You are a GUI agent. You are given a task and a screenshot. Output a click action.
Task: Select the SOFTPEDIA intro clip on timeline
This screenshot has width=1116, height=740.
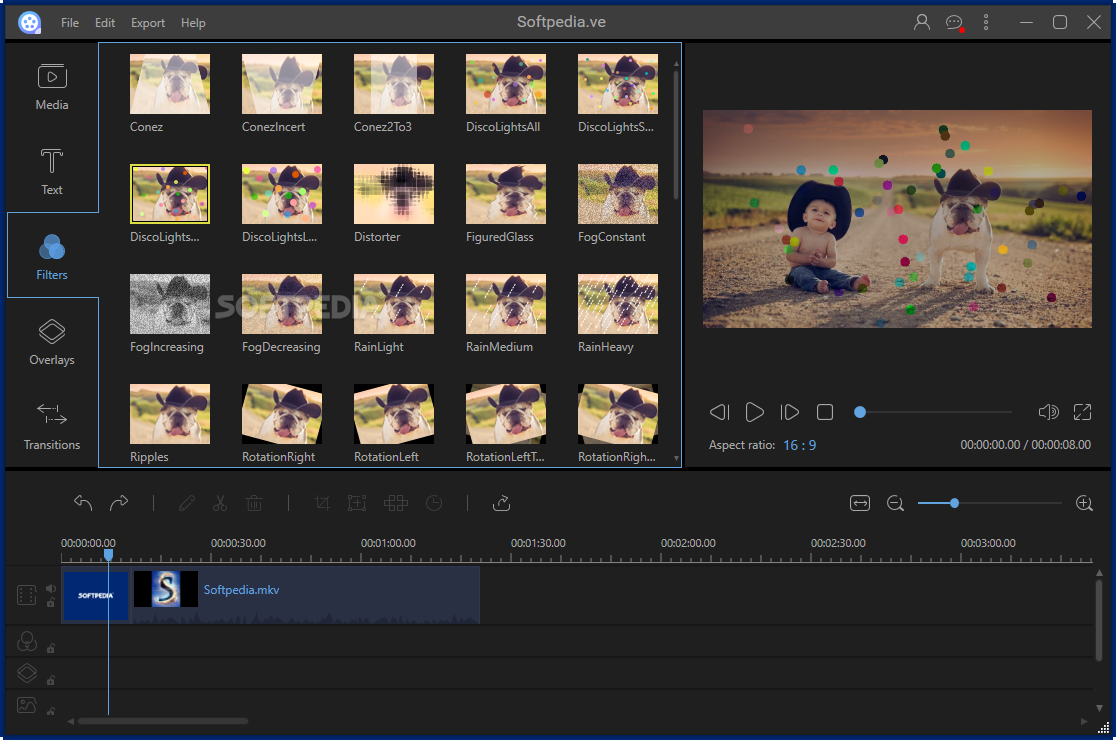click(95, 596)
